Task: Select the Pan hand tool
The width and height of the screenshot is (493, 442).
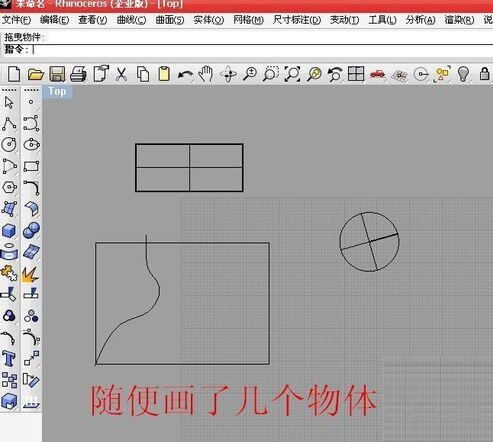Action: pos(206,74)
